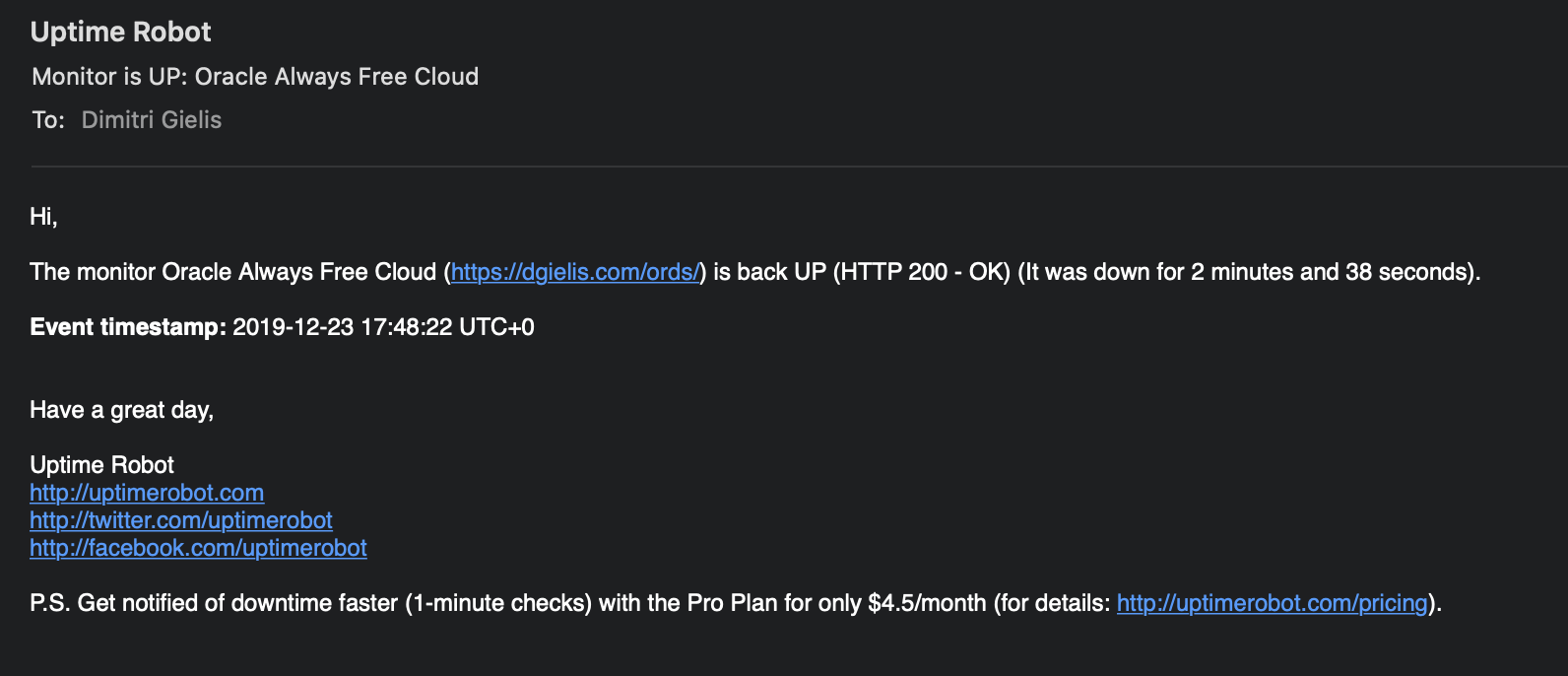Visit the http://uptimerobot.com signature link
Viewport: 1568px width, 676px height.
pyautogui.click(x=147, y=493)
